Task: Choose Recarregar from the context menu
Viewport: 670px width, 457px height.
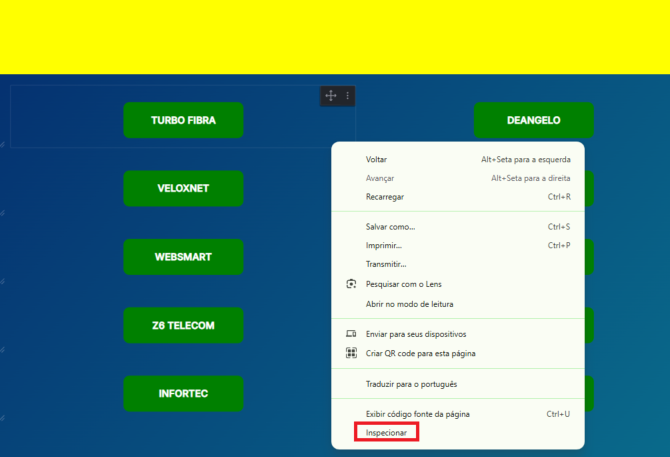Action: coord(458,197)
